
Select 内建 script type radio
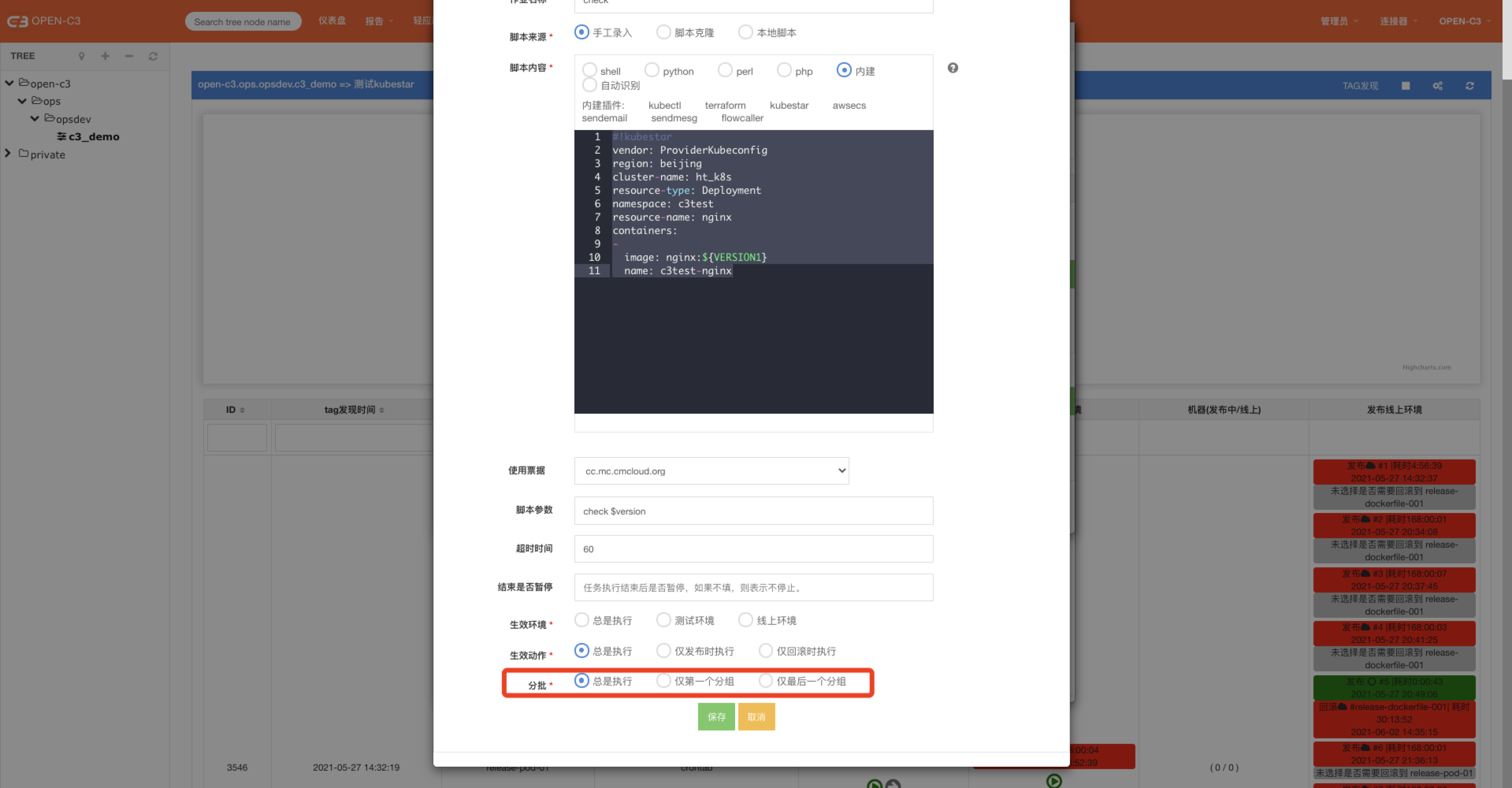pos(843,71)
